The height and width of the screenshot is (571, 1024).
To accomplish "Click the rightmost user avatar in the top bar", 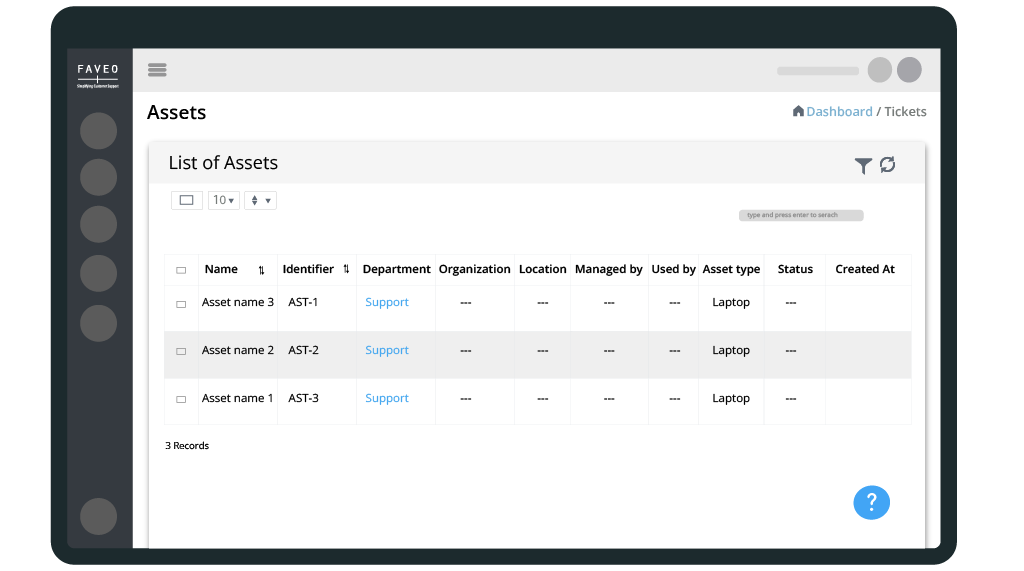I will click(909, 70).
